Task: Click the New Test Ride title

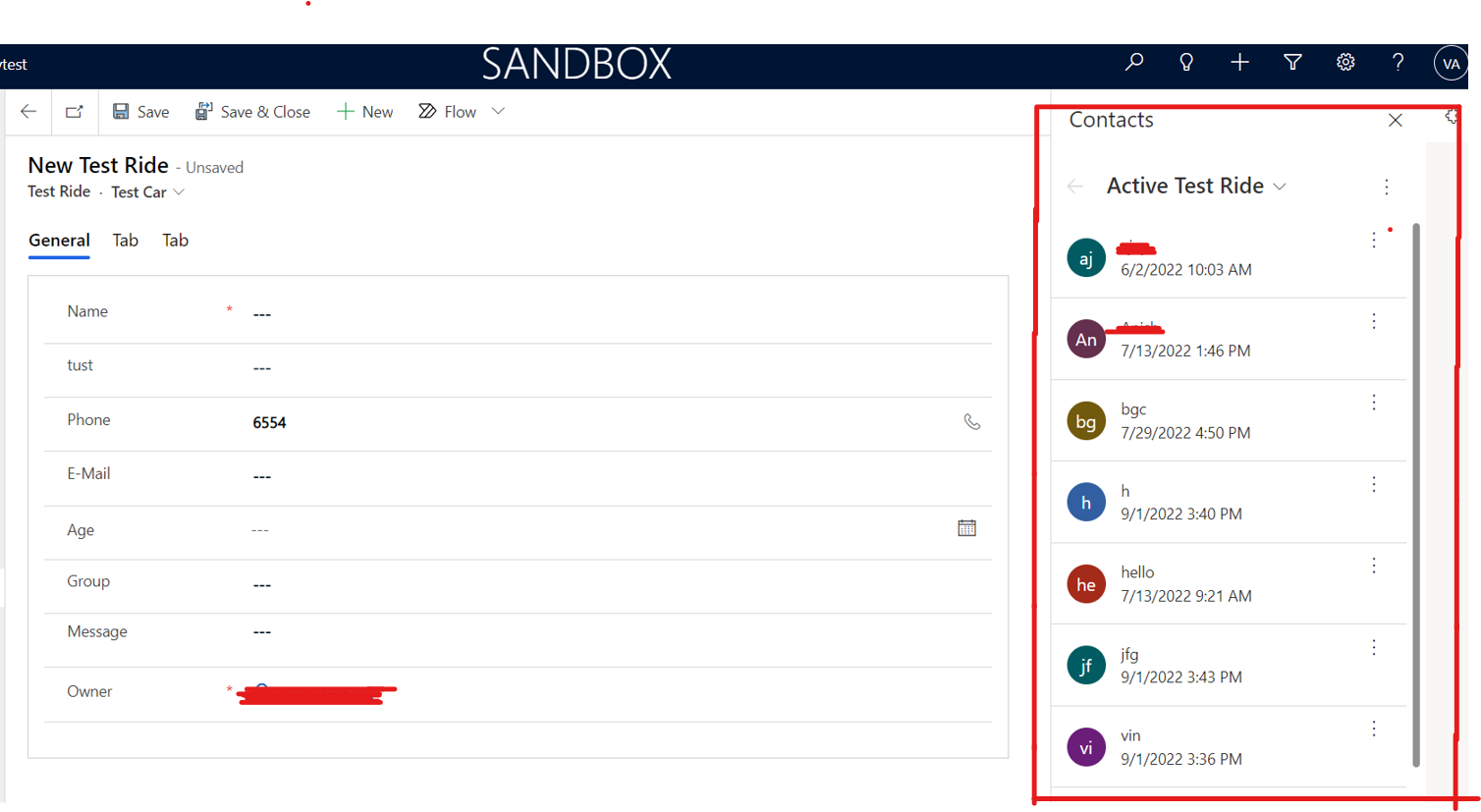Action: pos(98,166)
